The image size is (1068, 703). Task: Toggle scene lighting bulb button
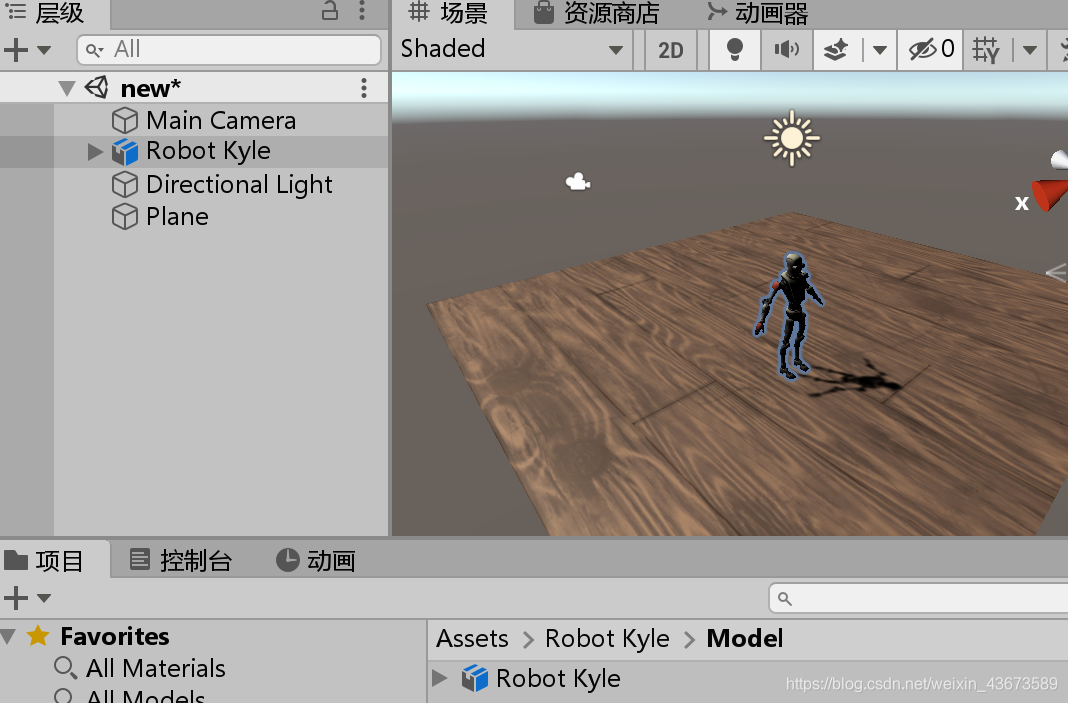click(x=734, y=50)
